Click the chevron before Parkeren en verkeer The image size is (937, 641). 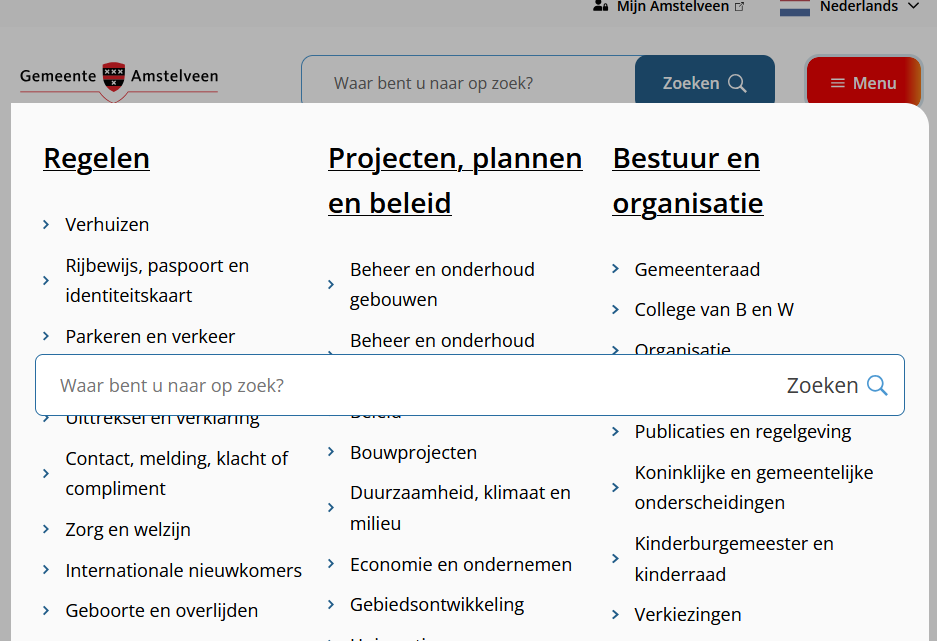(x=46, y=336)
